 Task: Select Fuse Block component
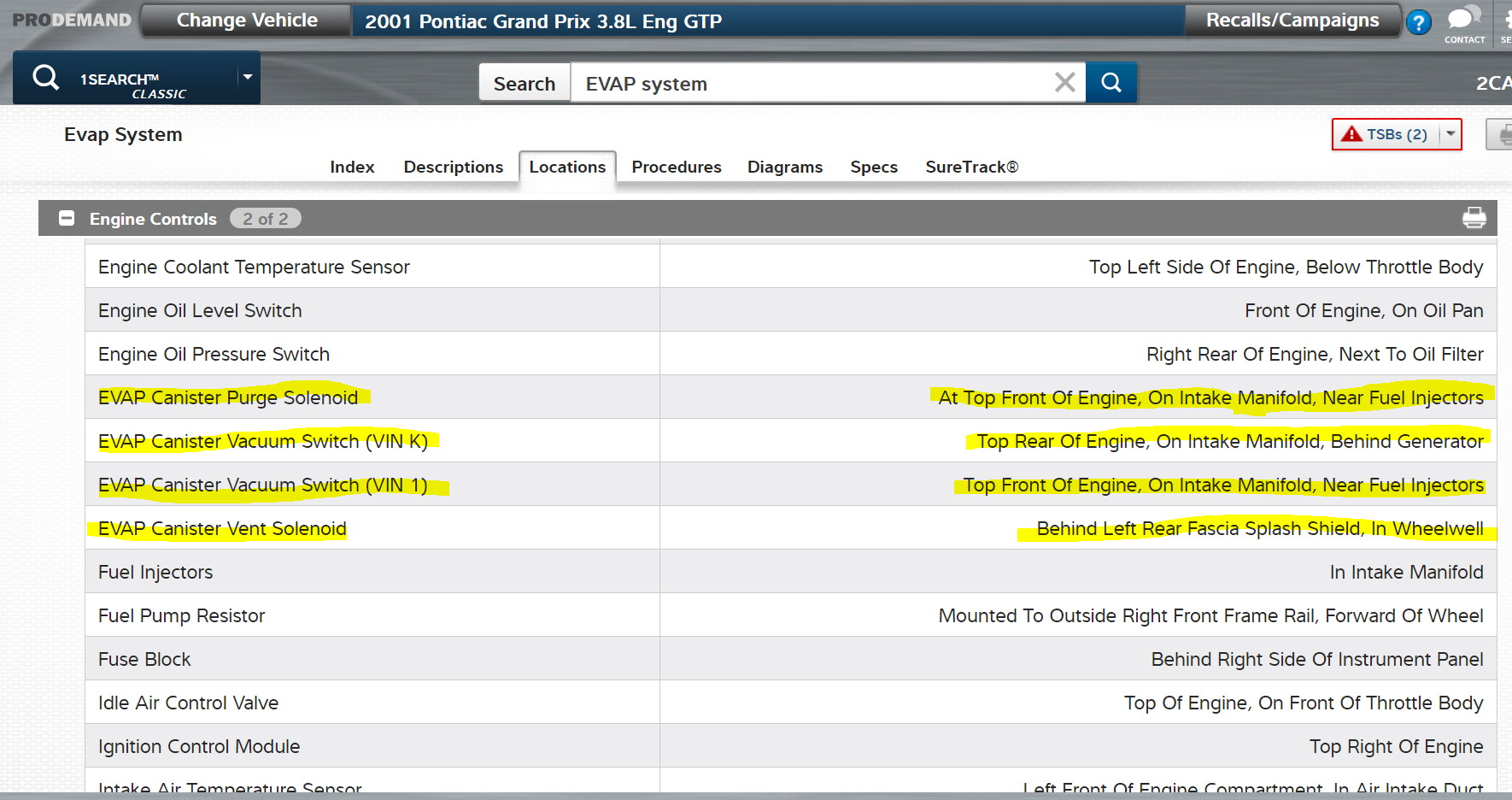(144, 659)
